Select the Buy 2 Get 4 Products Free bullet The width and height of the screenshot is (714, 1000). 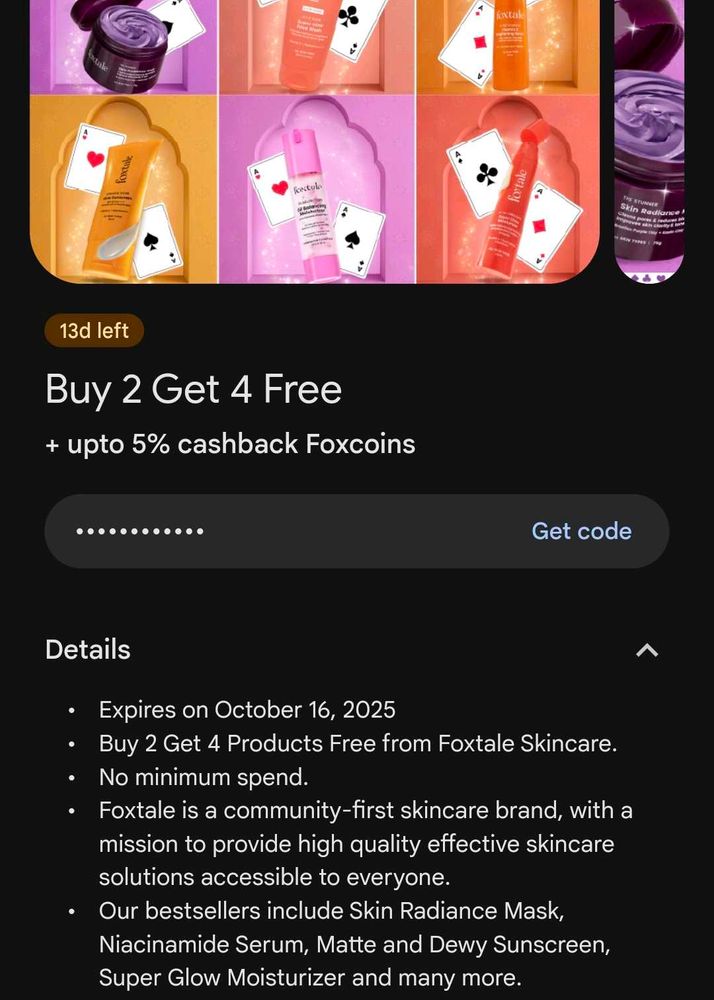click(x=358, y=744)
